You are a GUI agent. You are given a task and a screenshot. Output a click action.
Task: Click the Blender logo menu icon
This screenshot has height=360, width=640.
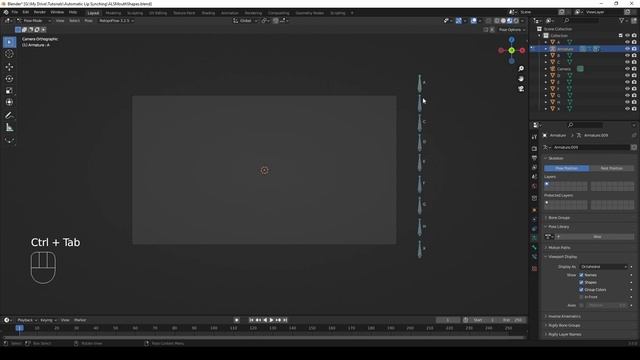point(6,12)
